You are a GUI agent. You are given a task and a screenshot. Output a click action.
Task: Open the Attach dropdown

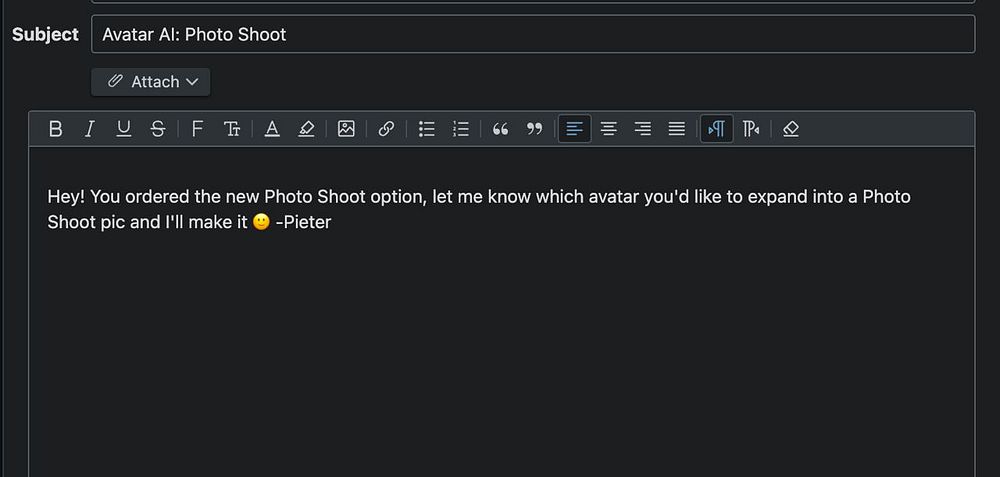point(151,82)
